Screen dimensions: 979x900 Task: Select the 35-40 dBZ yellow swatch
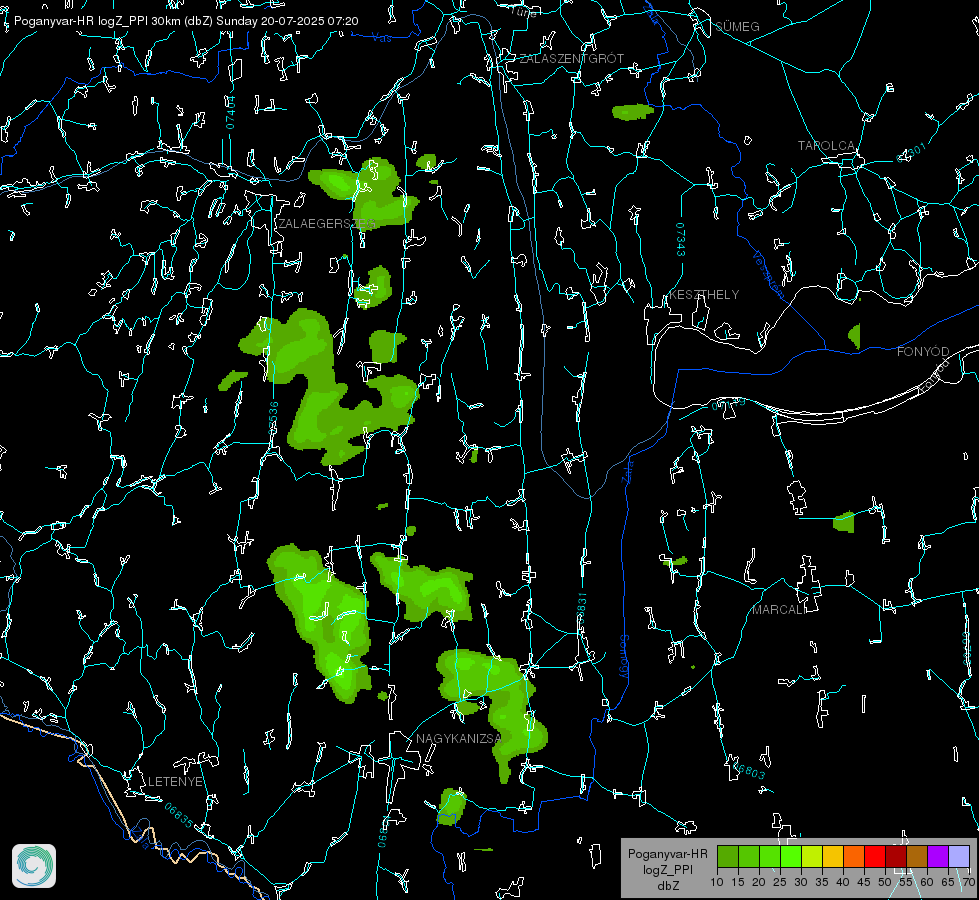(833, 856)
